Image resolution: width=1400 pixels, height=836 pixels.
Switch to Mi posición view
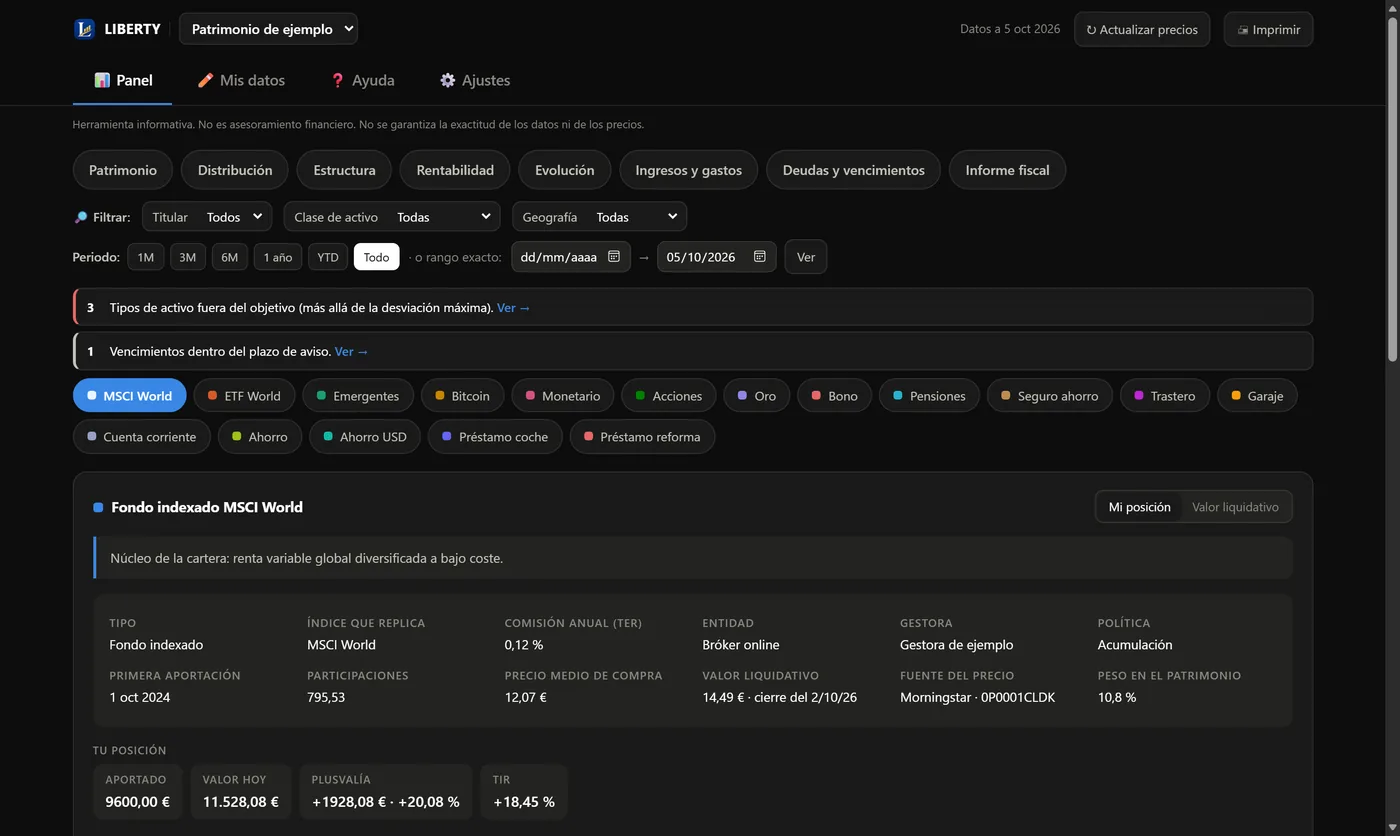click(x=1140, y=507)
